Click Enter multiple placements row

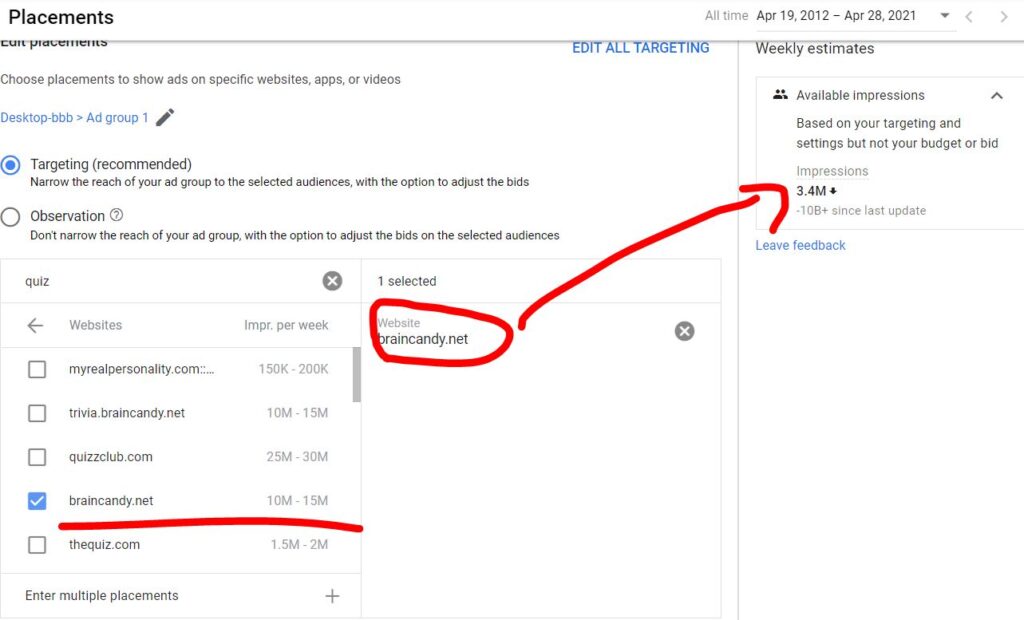181,596
